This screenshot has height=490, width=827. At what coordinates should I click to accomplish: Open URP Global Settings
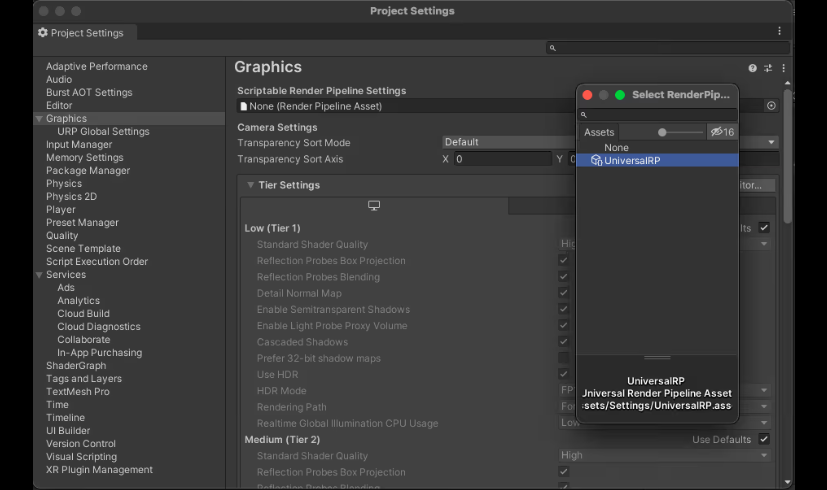103,131
